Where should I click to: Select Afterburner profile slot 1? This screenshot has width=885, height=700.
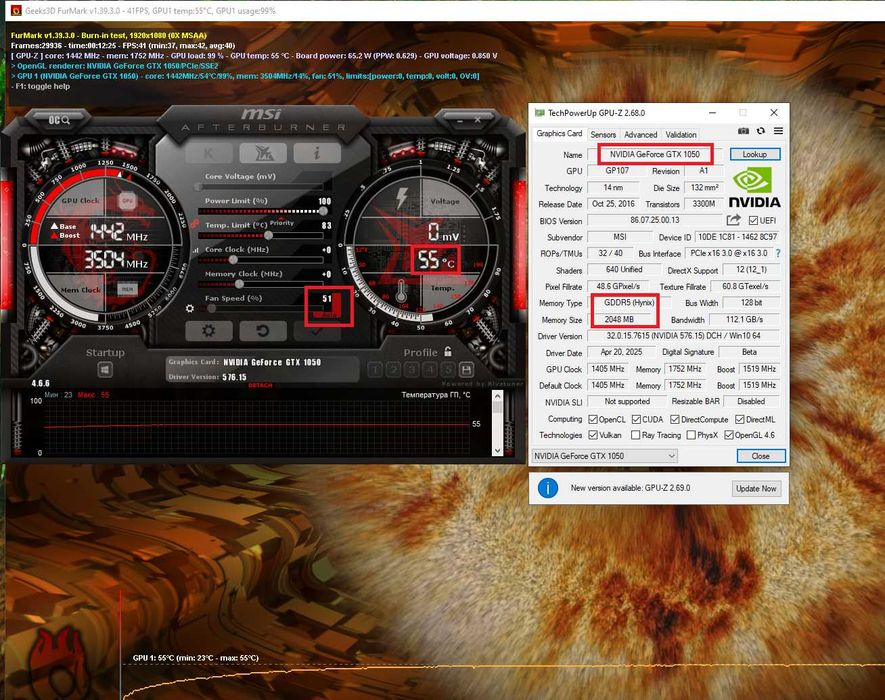pyautogui.click(x=375, y=370)
